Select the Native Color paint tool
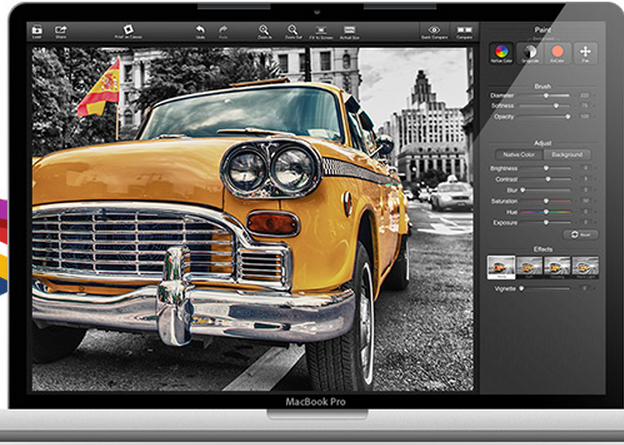 tap(501, 53)
